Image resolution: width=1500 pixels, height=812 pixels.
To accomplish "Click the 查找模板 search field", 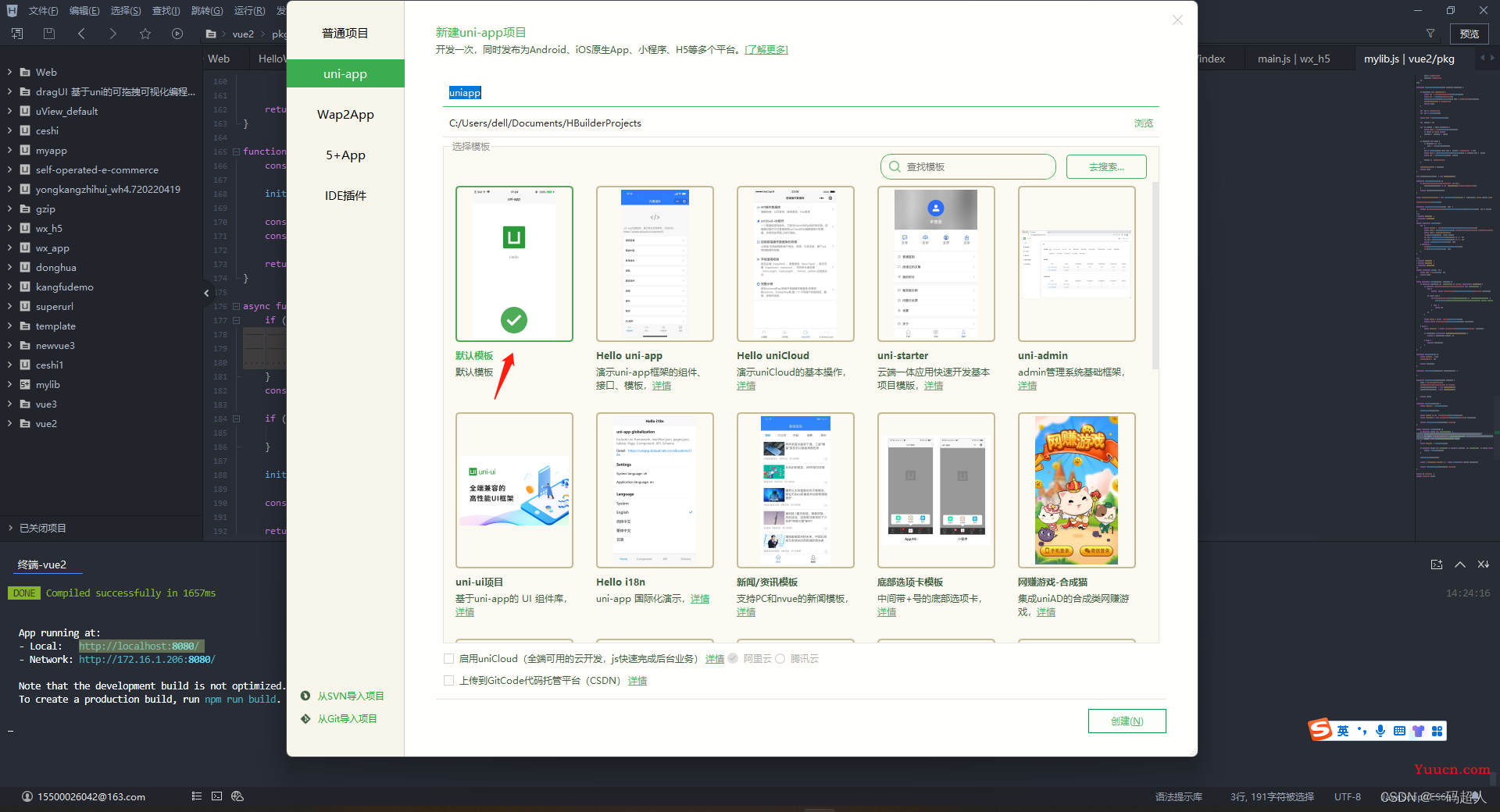I will 968,166.
